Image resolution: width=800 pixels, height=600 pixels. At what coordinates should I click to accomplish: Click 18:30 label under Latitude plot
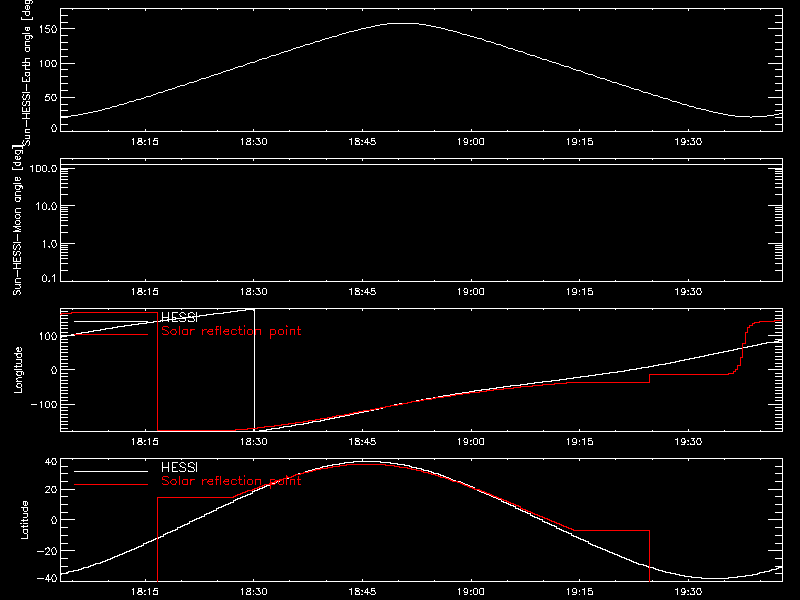tap(254, 592)
